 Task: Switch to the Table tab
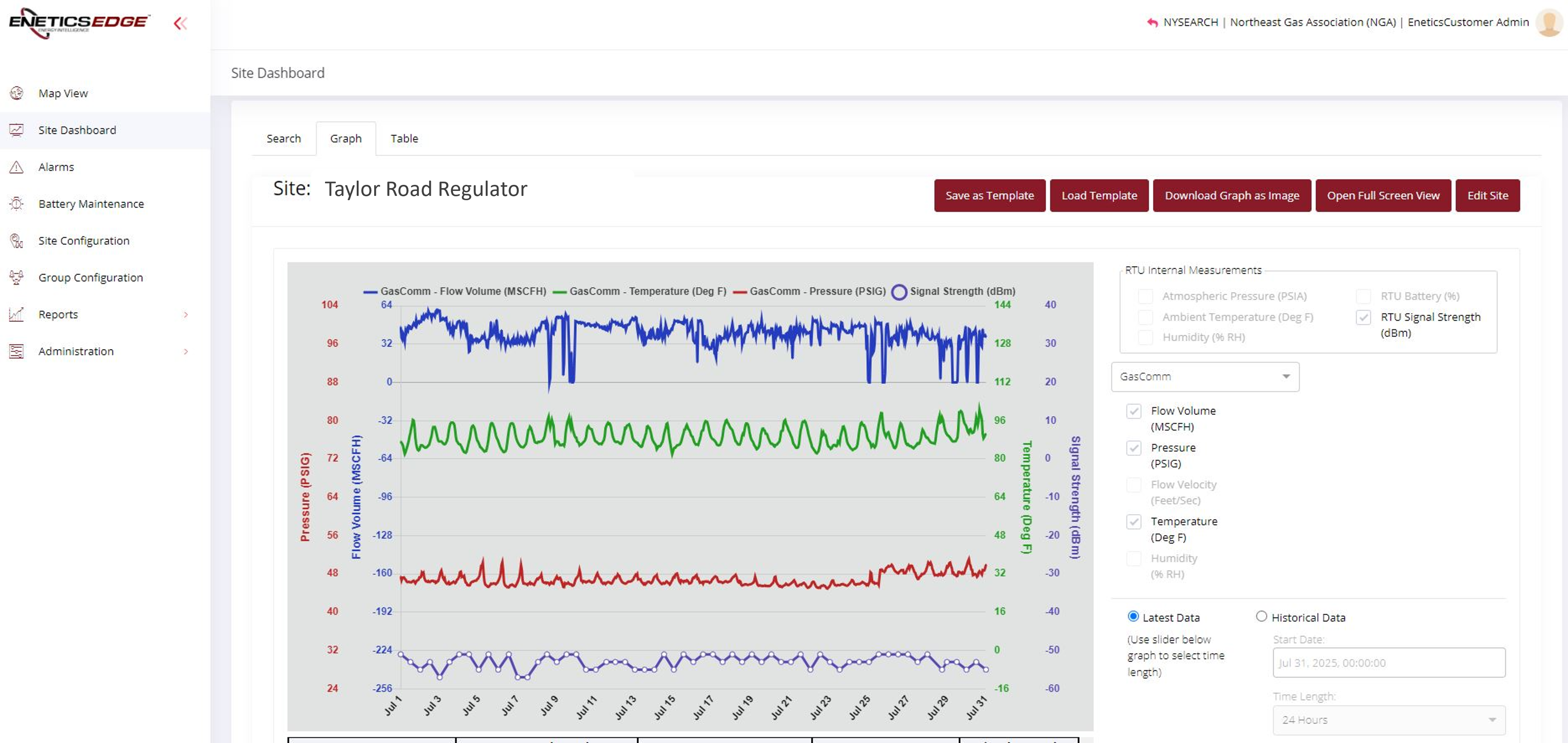[x=404, y=139]
